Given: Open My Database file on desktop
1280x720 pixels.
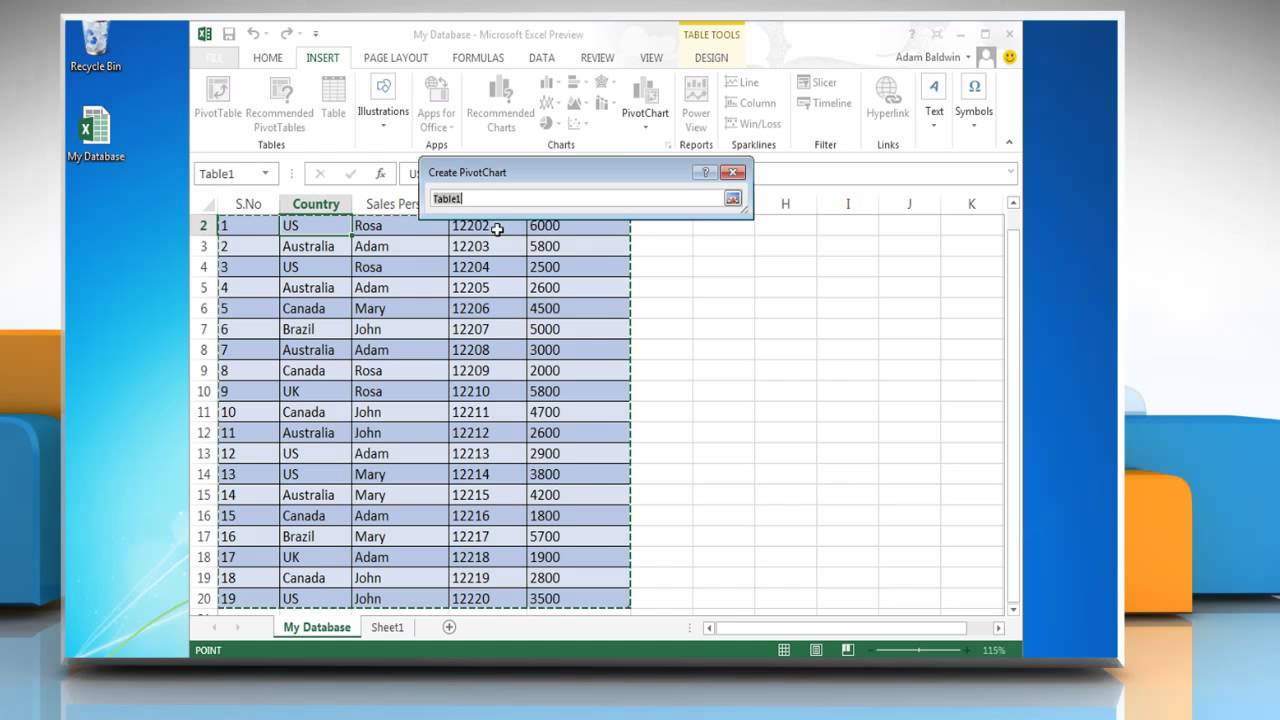Looking at the screenshot, I should [x=96, y=134].
